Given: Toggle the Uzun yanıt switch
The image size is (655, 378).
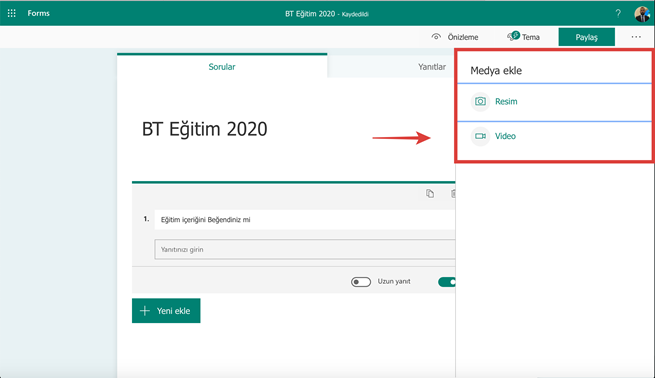Looking at the screenshot, I should (x=361, y=282).
